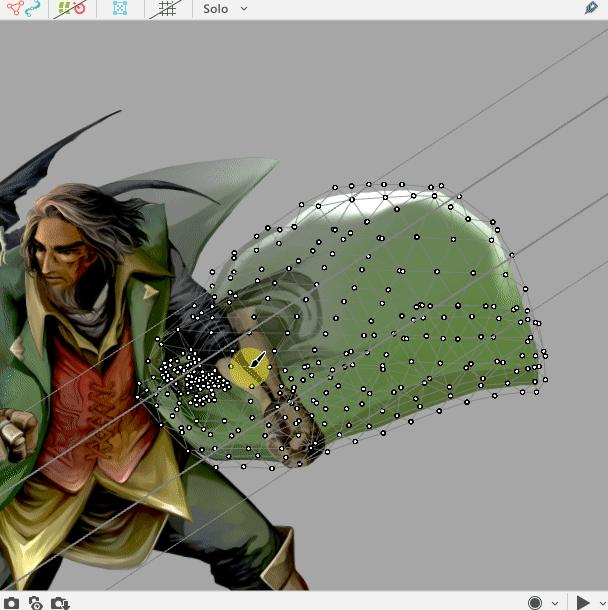Click the pen icon at top right
The image size is (608, 610).
591,8
